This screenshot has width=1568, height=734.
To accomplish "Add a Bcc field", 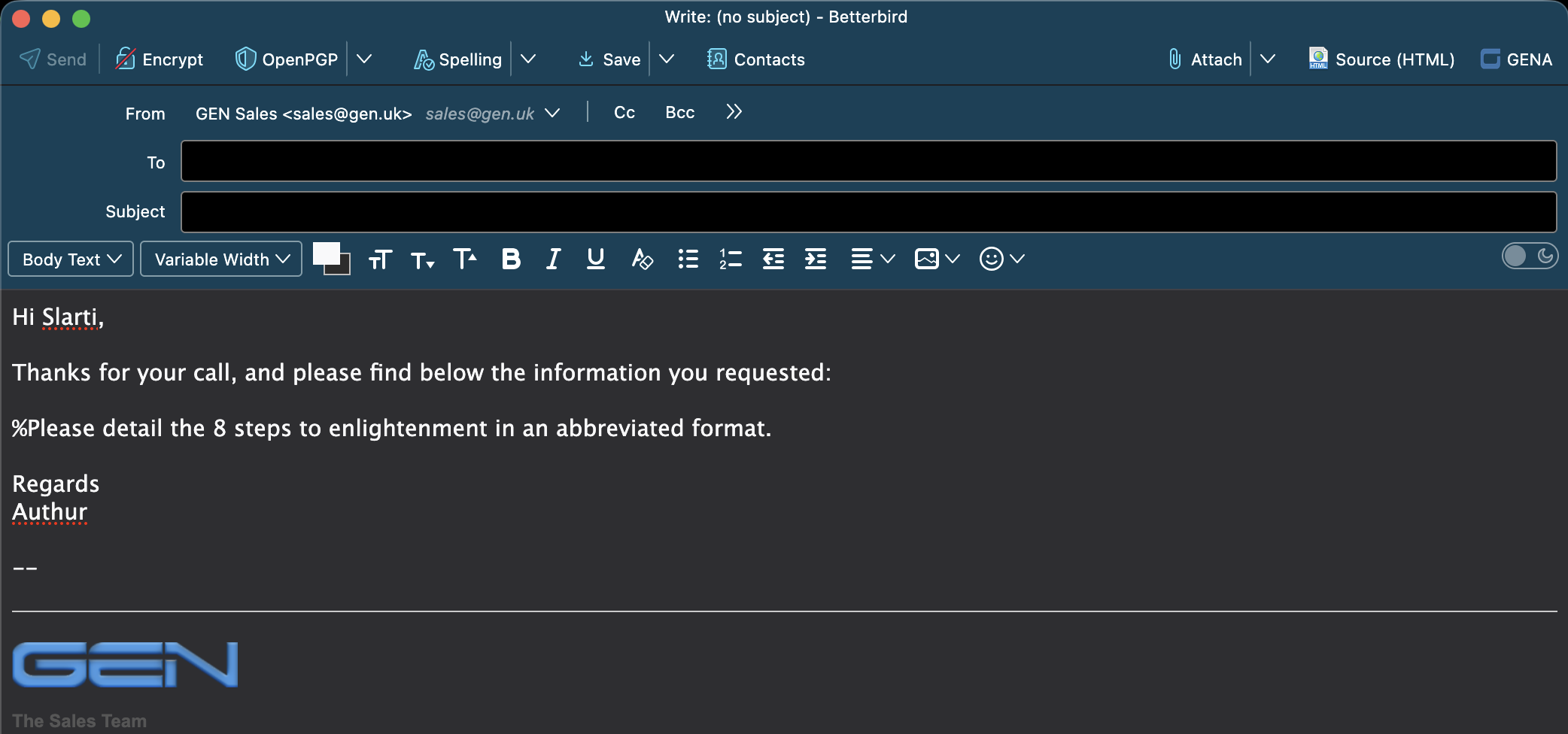I will (679, 113).
